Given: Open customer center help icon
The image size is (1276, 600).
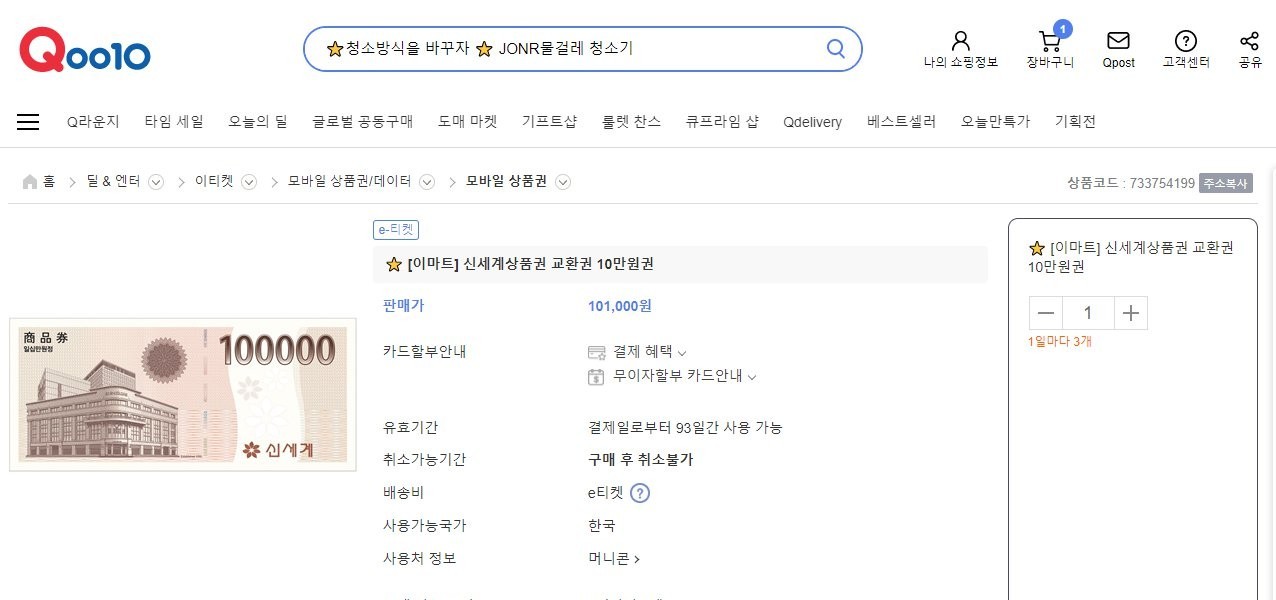Looking at the screenshot, I should click(x=1185, y=42).
